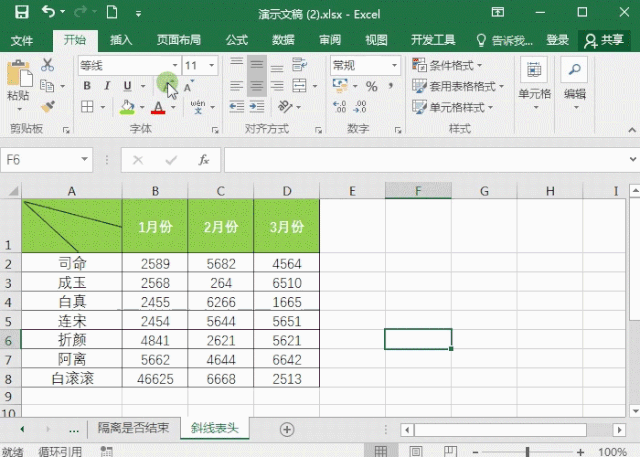Open 套用表格格式 table format menu
Image resolution: width=640 pixels, height=457 pixels.
pyautogui.click(x=458, y=86)
